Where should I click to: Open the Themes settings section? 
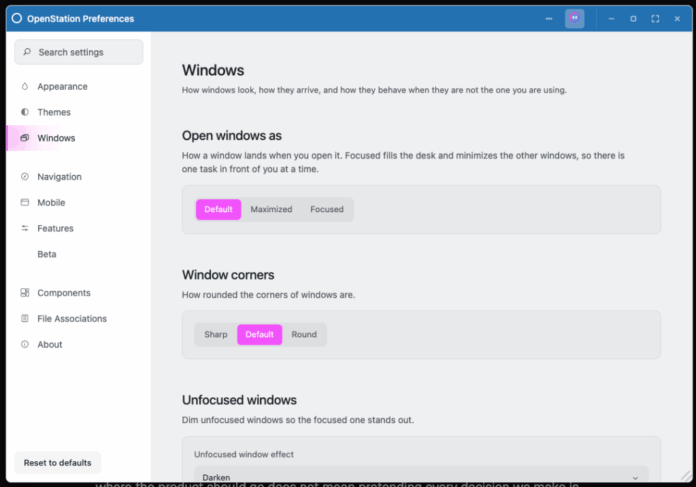79,112
